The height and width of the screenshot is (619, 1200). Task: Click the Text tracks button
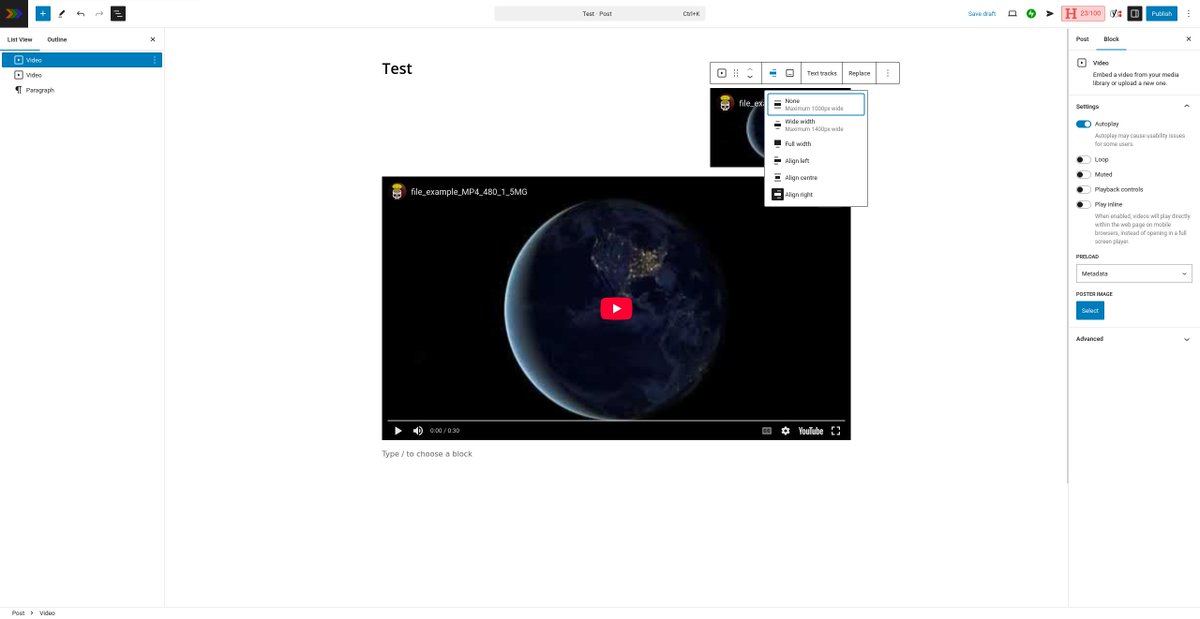[822, 73]
